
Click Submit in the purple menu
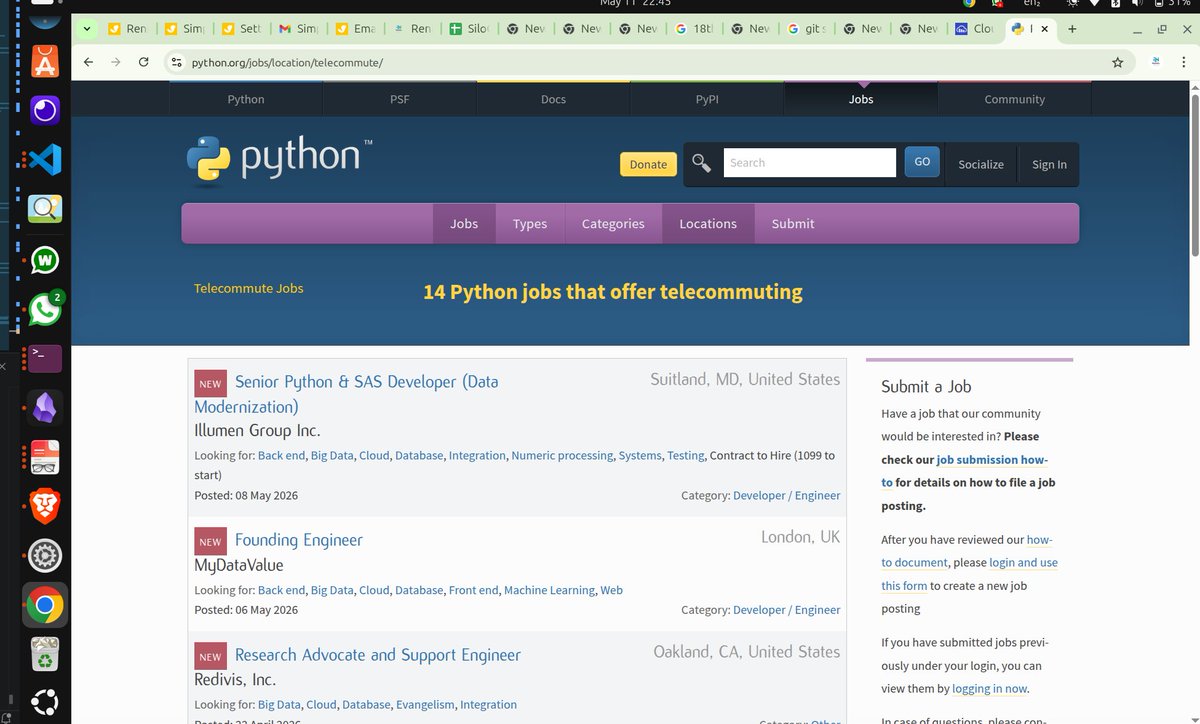pyautogui.click(x=793, y=224)
